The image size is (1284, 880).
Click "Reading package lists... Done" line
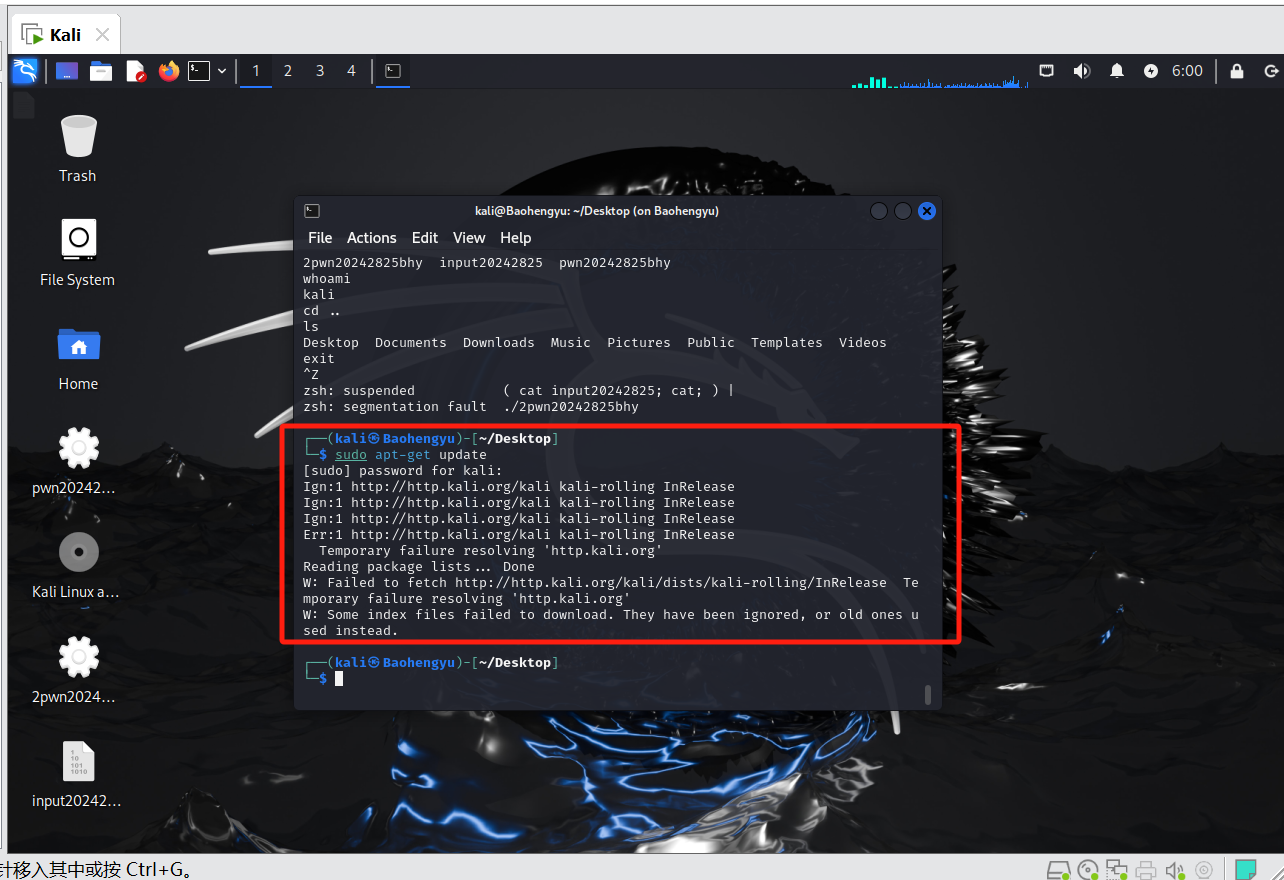(x=419, y=567)
